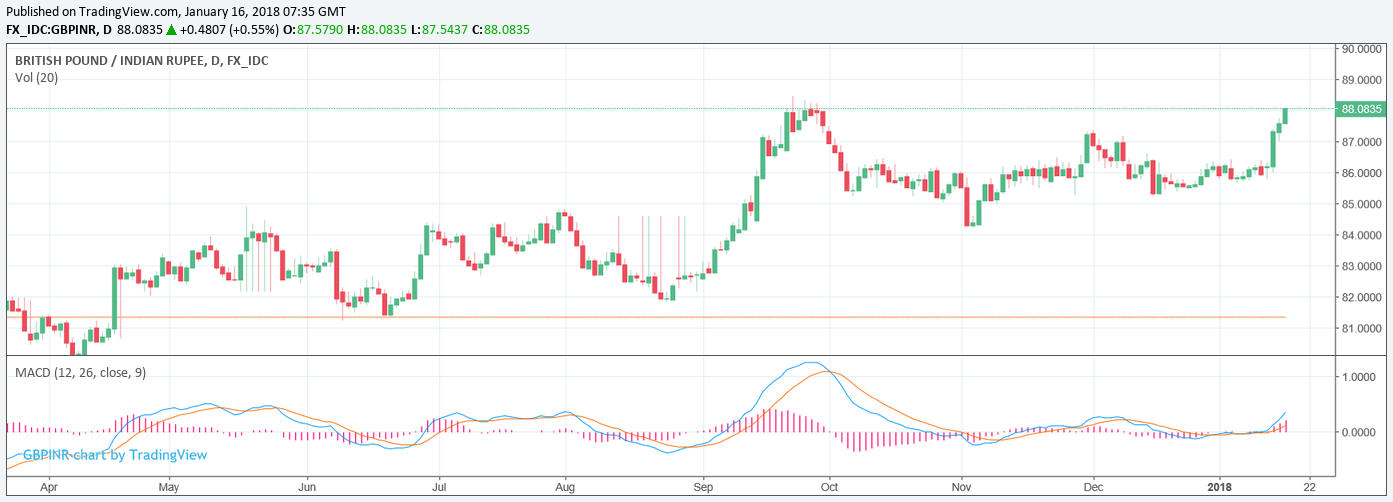
Task: Click the MACD (12, 26, close, 9) label
Action: tap(82, 372)
